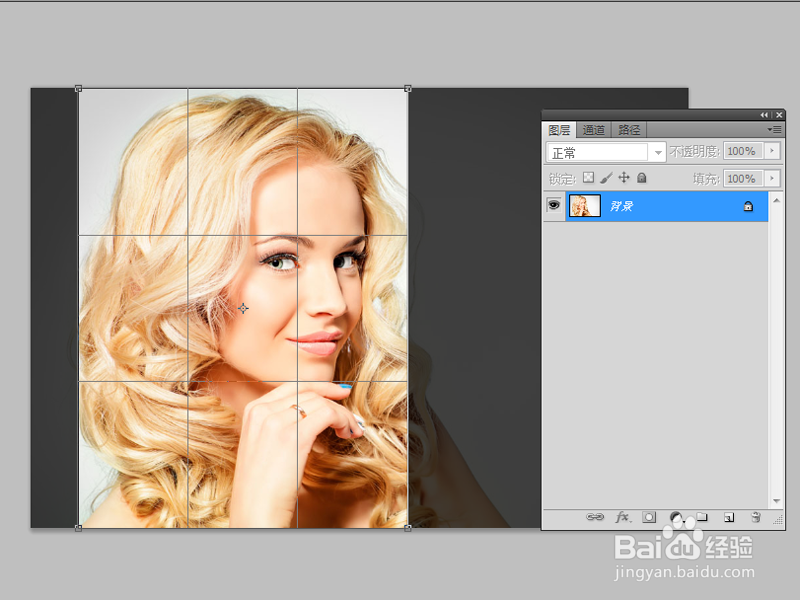Click the crop center point crosshair
Viewport: 800px width, 600px height.
pyautogui.click(x=243, y=308)
